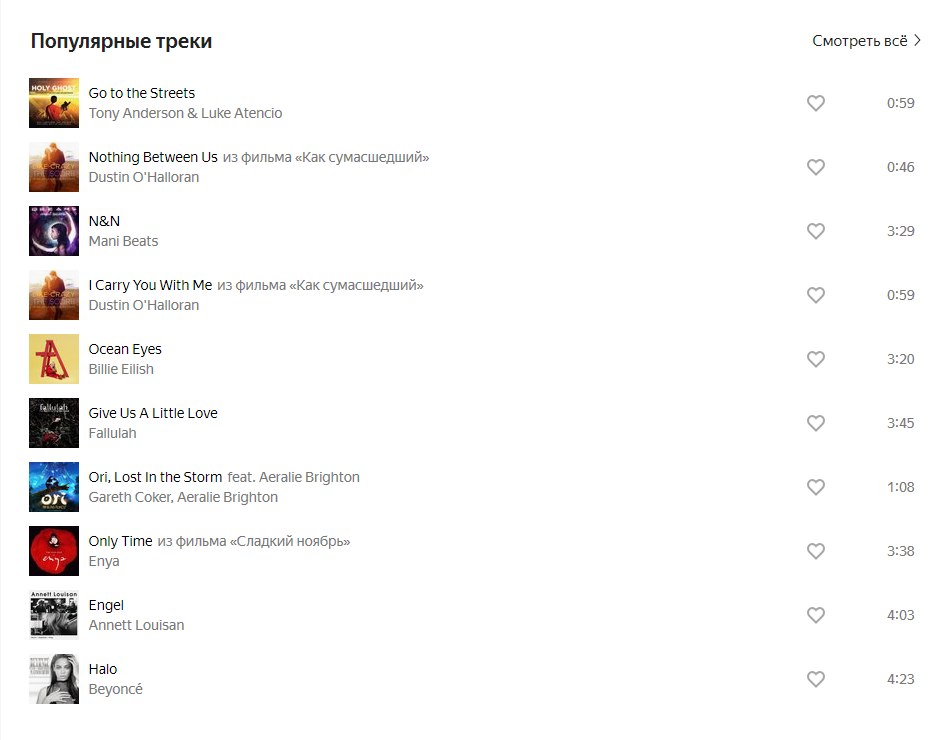The width and height of the screenshot is (947, 740).
Task: Like the track Nothing Between Us
Action: [x=816, y=167]
